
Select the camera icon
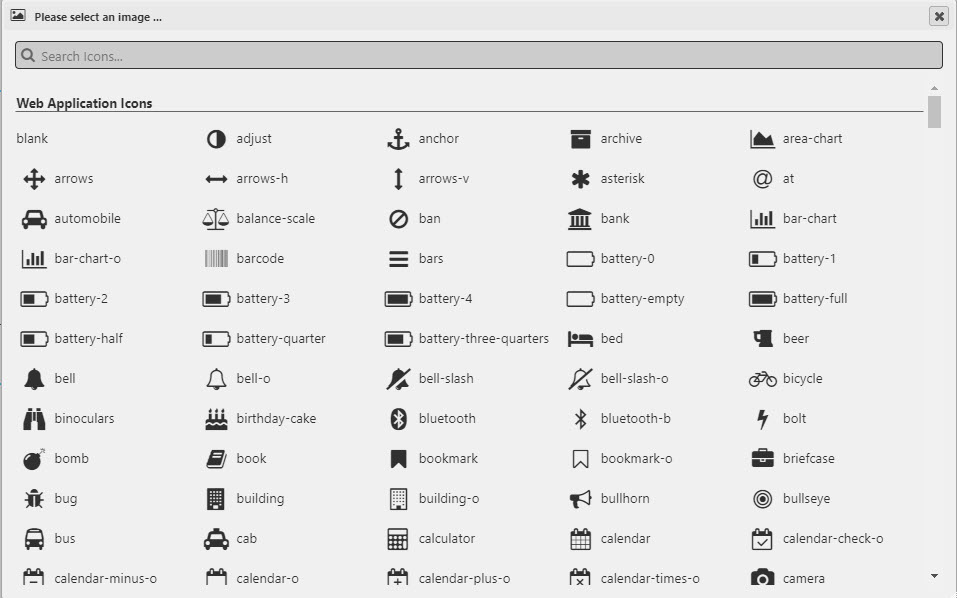pos(761,578)
